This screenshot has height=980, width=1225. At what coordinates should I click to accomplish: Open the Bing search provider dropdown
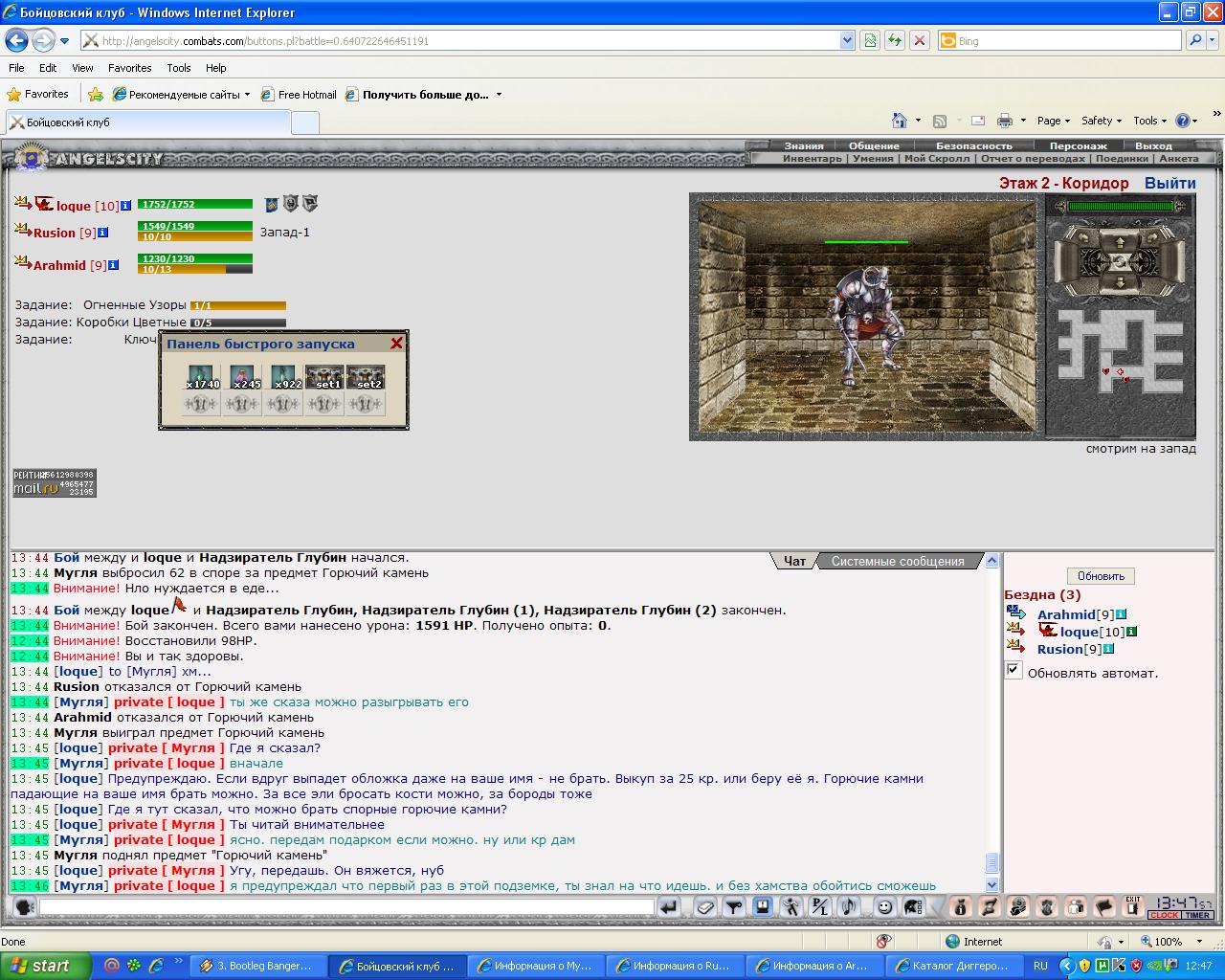click(x=1214, y=40)
